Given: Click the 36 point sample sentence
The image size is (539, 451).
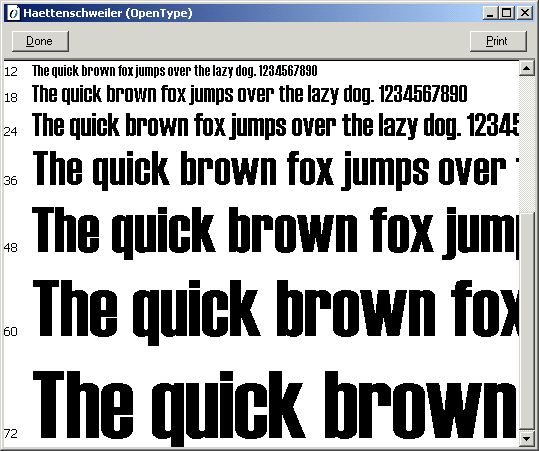Looking at the screenshot, I should (x=275, y=170).
